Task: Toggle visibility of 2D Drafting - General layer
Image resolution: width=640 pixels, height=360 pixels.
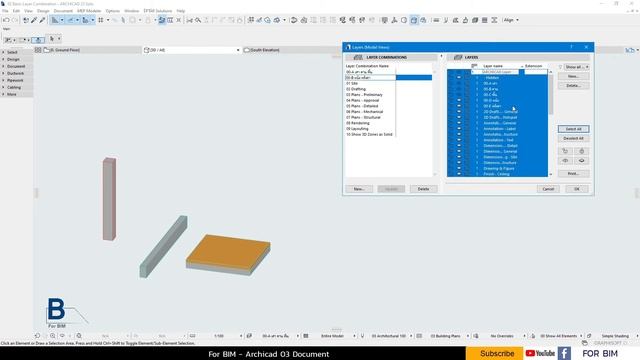Action: [459, 111]
